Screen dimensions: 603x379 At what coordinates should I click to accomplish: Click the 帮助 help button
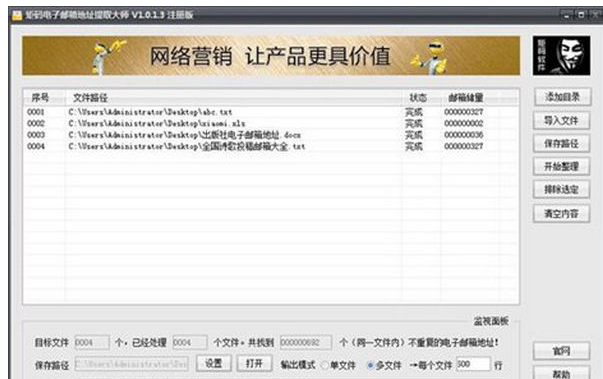pyautogui.click(x=561, y=373)
